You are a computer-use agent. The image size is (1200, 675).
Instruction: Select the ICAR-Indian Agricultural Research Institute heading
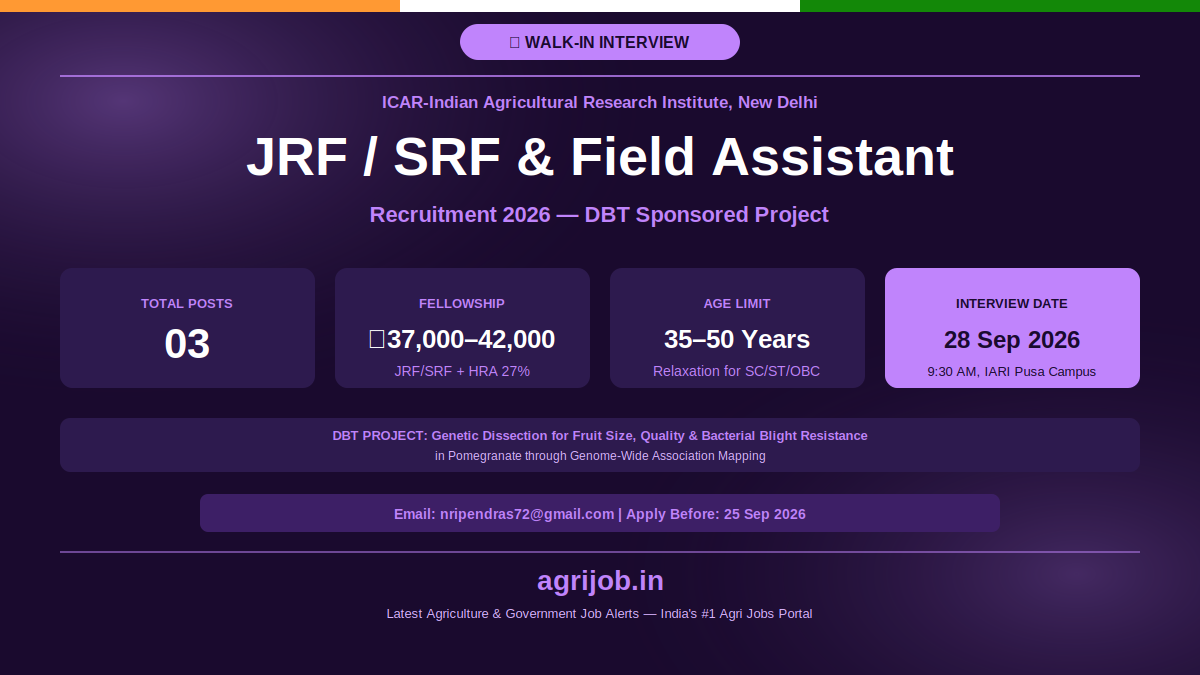[600, 102]
